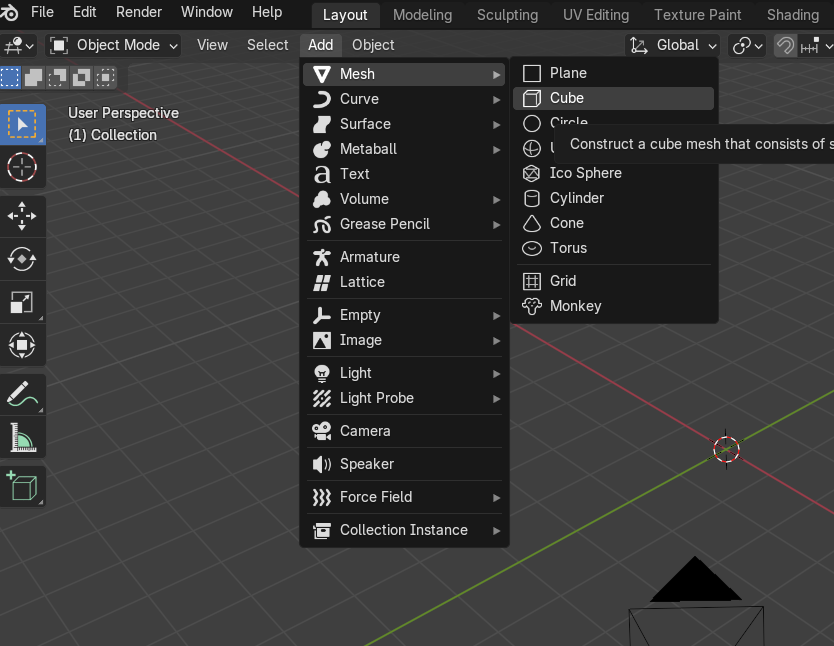This screenshot has height=646, width=834.
Task: Open the Window menu
Action: [207, 12]
